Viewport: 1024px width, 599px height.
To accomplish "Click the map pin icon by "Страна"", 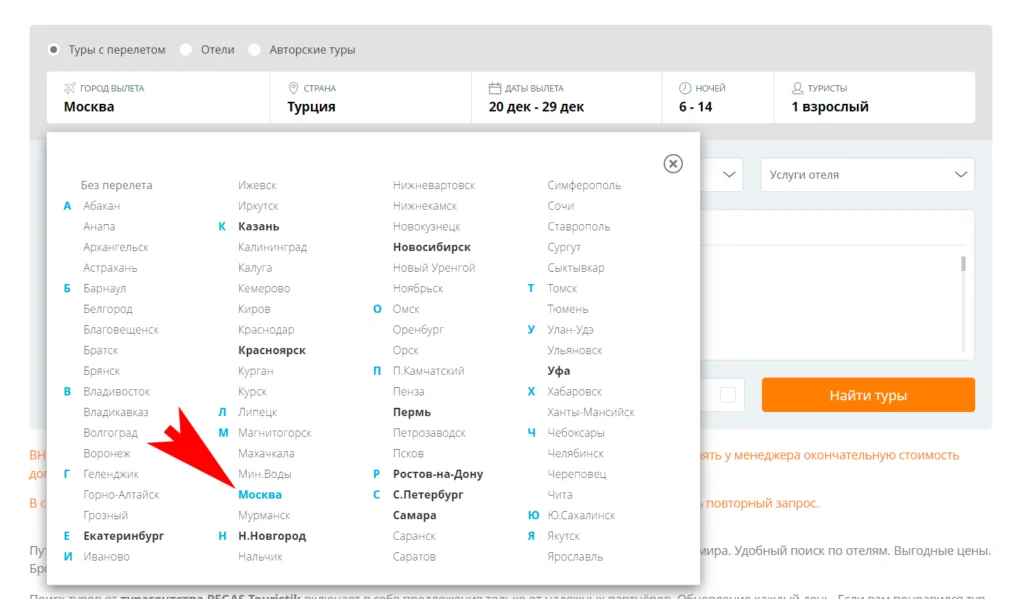I will point(293,88).
